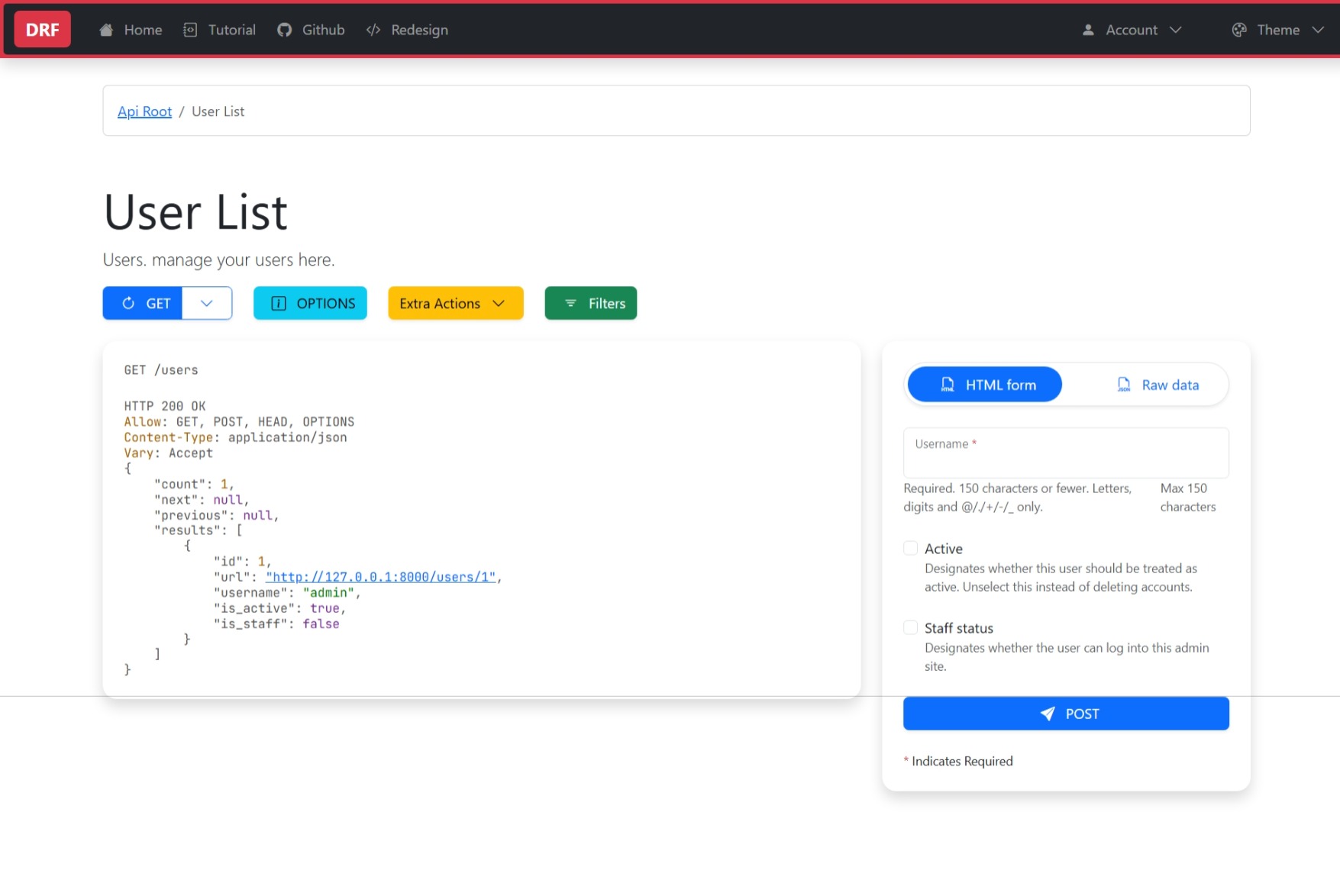Open the Github repository via its icon
The height and width of the screenshot is (896, 1340).
coord(284,29)
